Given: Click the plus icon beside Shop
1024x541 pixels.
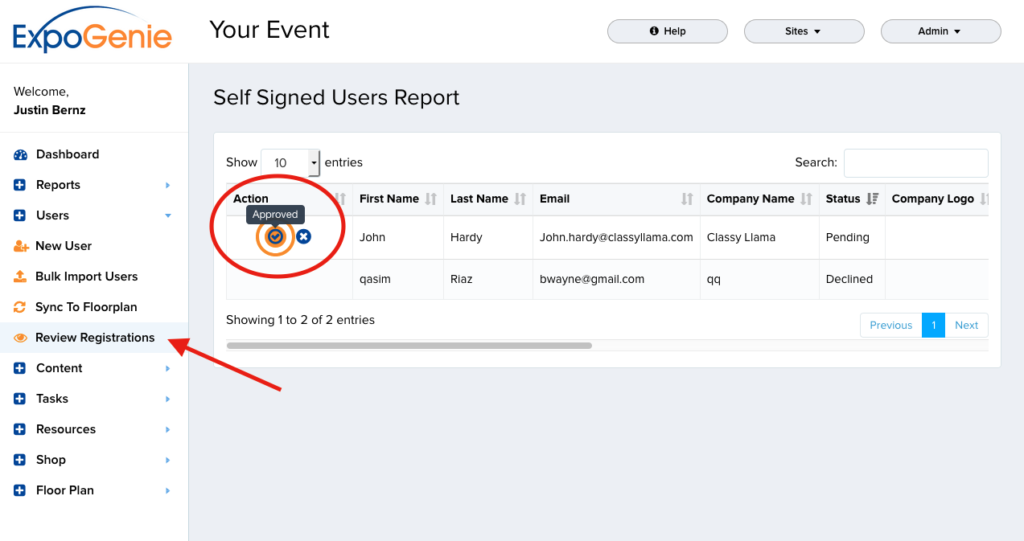Looking at the screenshot, I should [x=20, y=460].
